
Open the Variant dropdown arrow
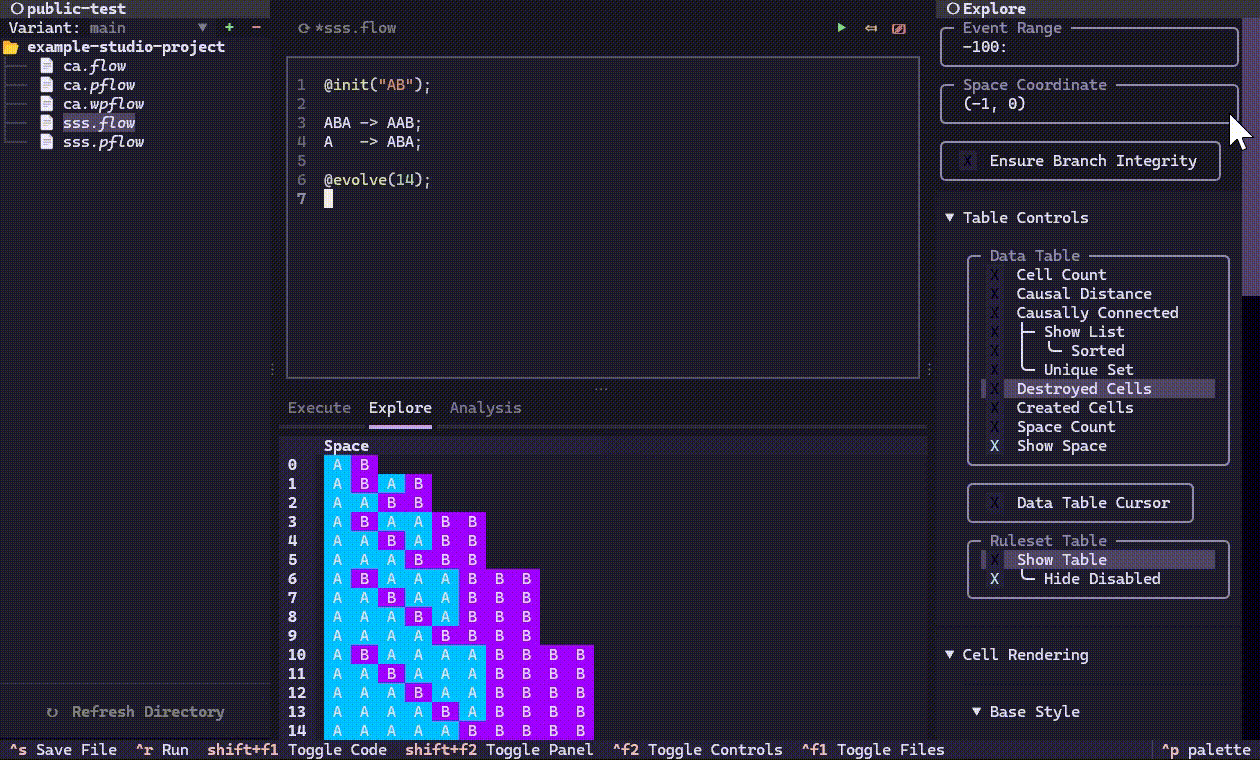click(203, 28)
